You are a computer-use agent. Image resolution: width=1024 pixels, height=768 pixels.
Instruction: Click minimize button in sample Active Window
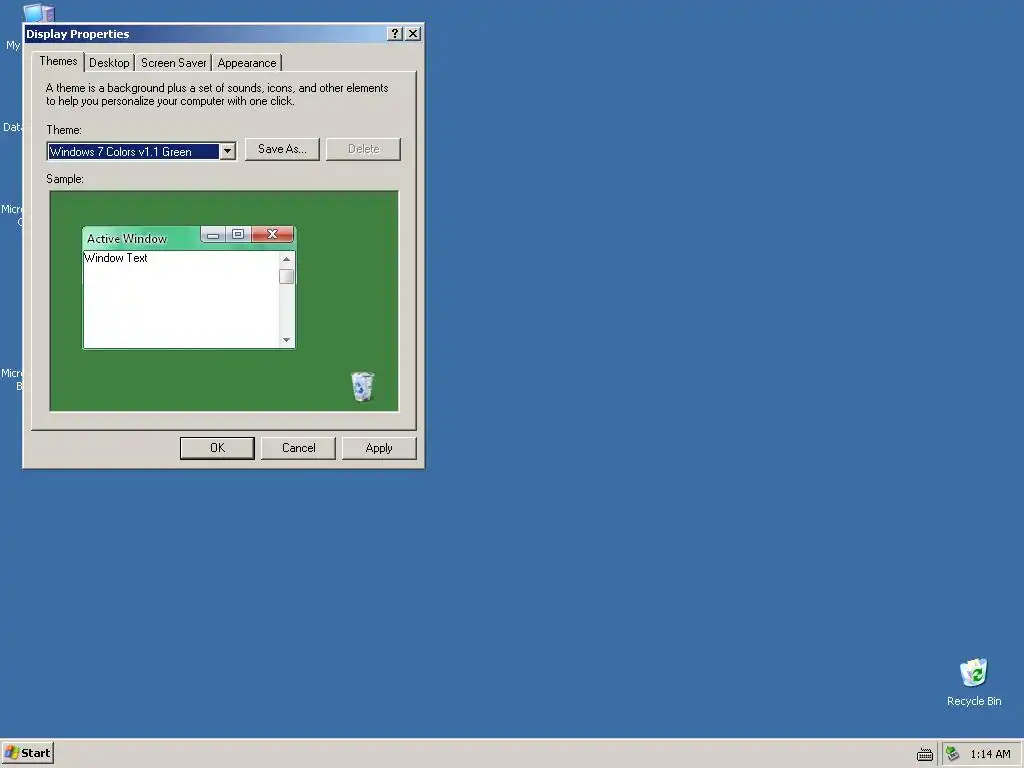coord(213,234)
